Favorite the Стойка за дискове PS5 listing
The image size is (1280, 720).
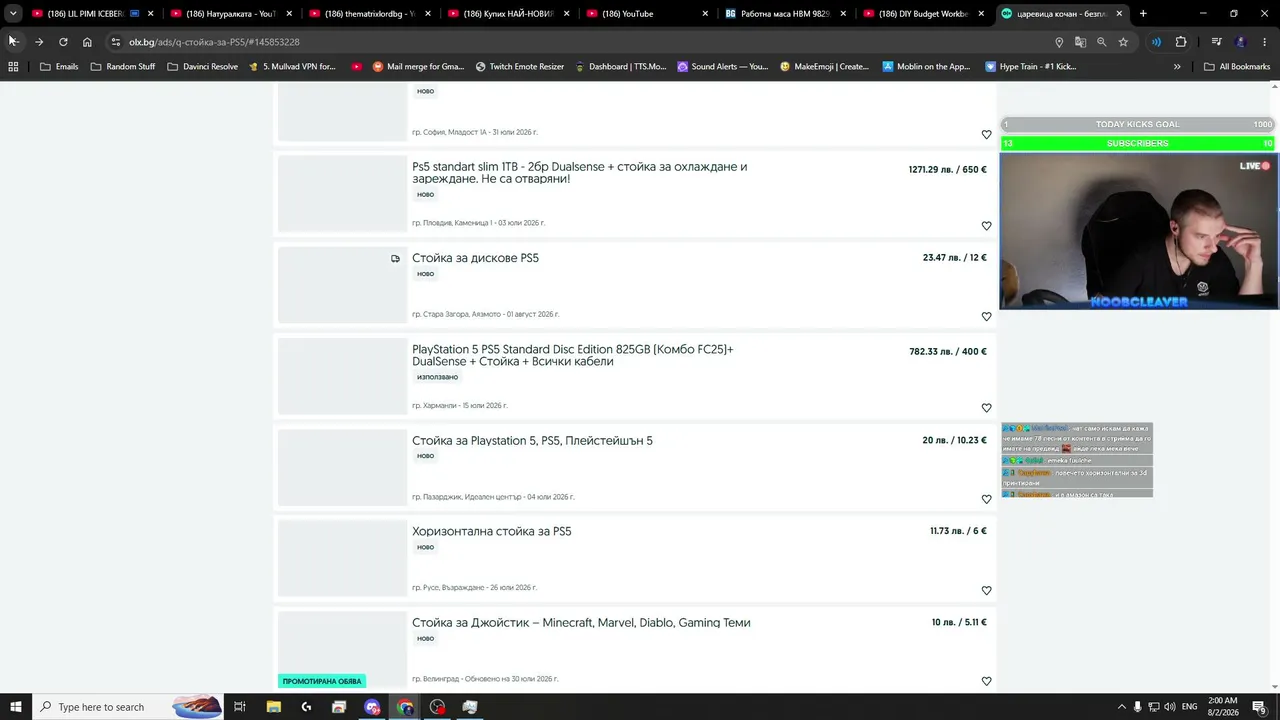(986, 317)
